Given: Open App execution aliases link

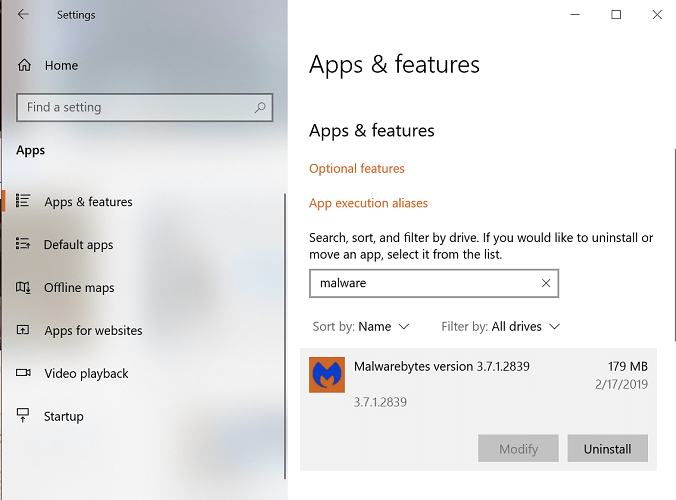Looking at the screenshot, I should 368,203.
